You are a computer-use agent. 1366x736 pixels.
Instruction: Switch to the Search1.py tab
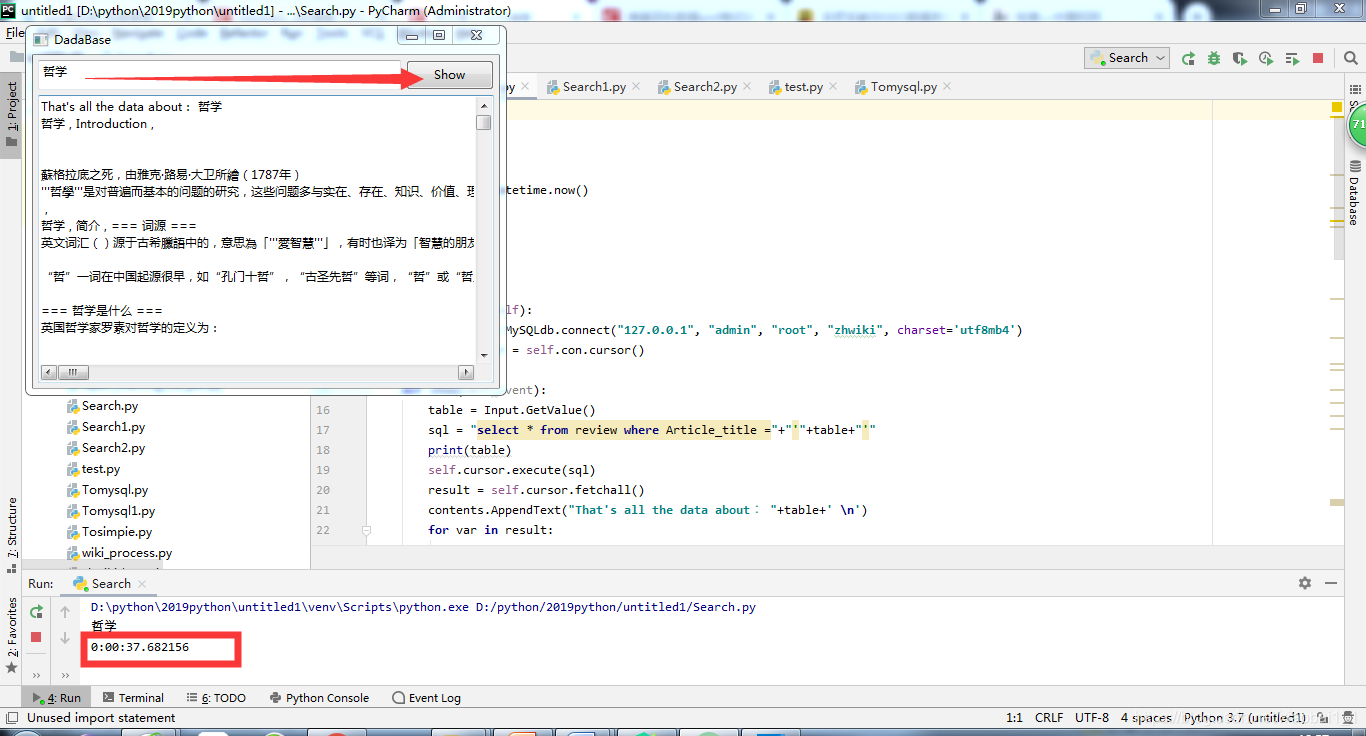point(594,87)
